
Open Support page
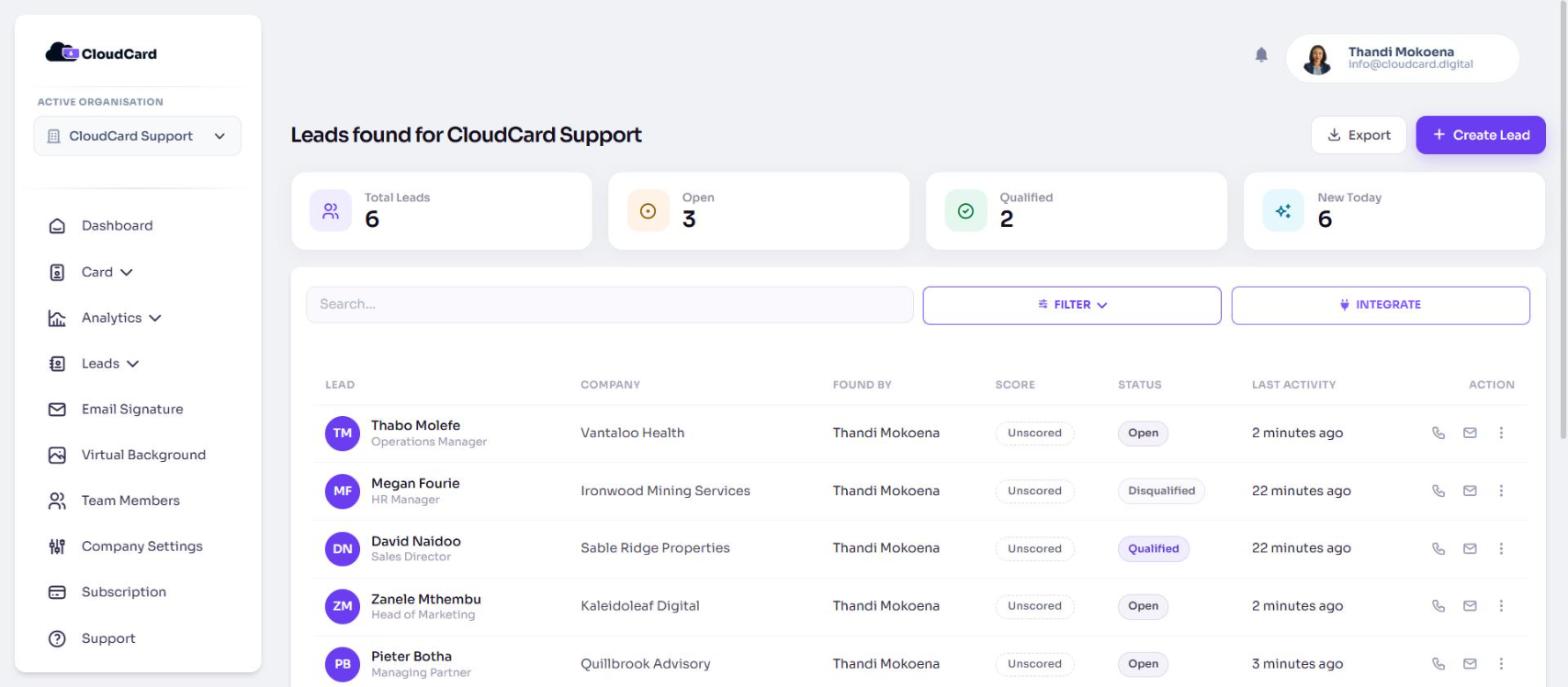point(108,639)
